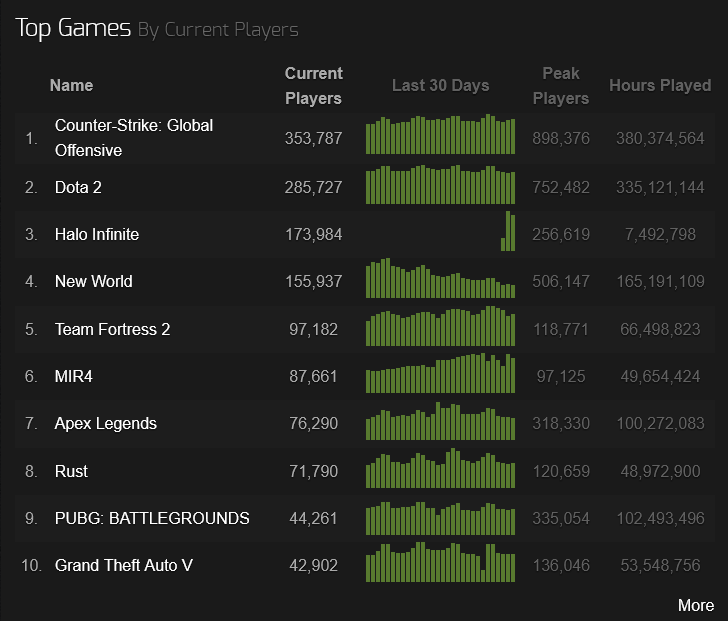The width and height of the screenshot is (728, 621).
Task: Select hours played value 7,492,798
Action: point(660,234)
